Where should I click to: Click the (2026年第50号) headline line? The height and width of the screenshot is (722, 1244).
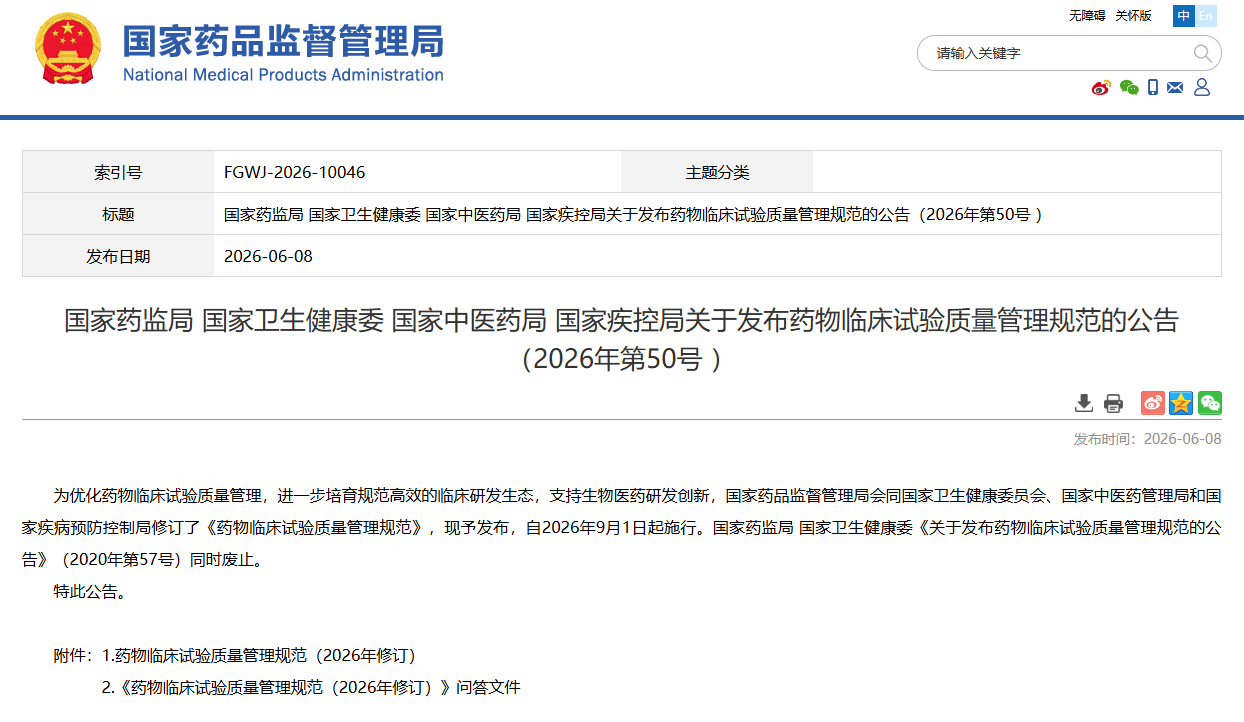pos(621,359)
